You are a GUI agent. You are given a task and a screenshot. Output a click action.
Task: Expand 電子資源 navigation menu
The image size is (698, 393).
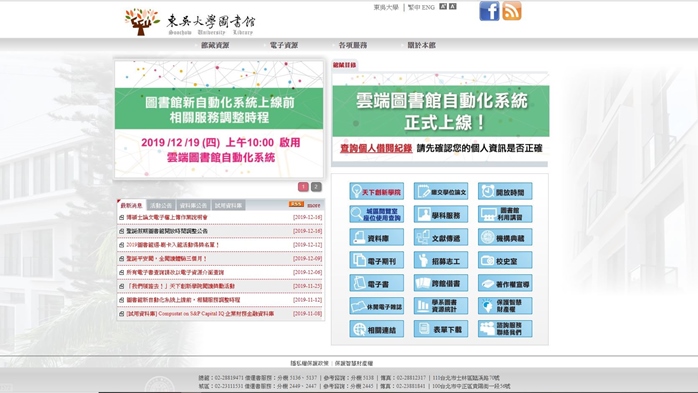(x=284, y=45)
